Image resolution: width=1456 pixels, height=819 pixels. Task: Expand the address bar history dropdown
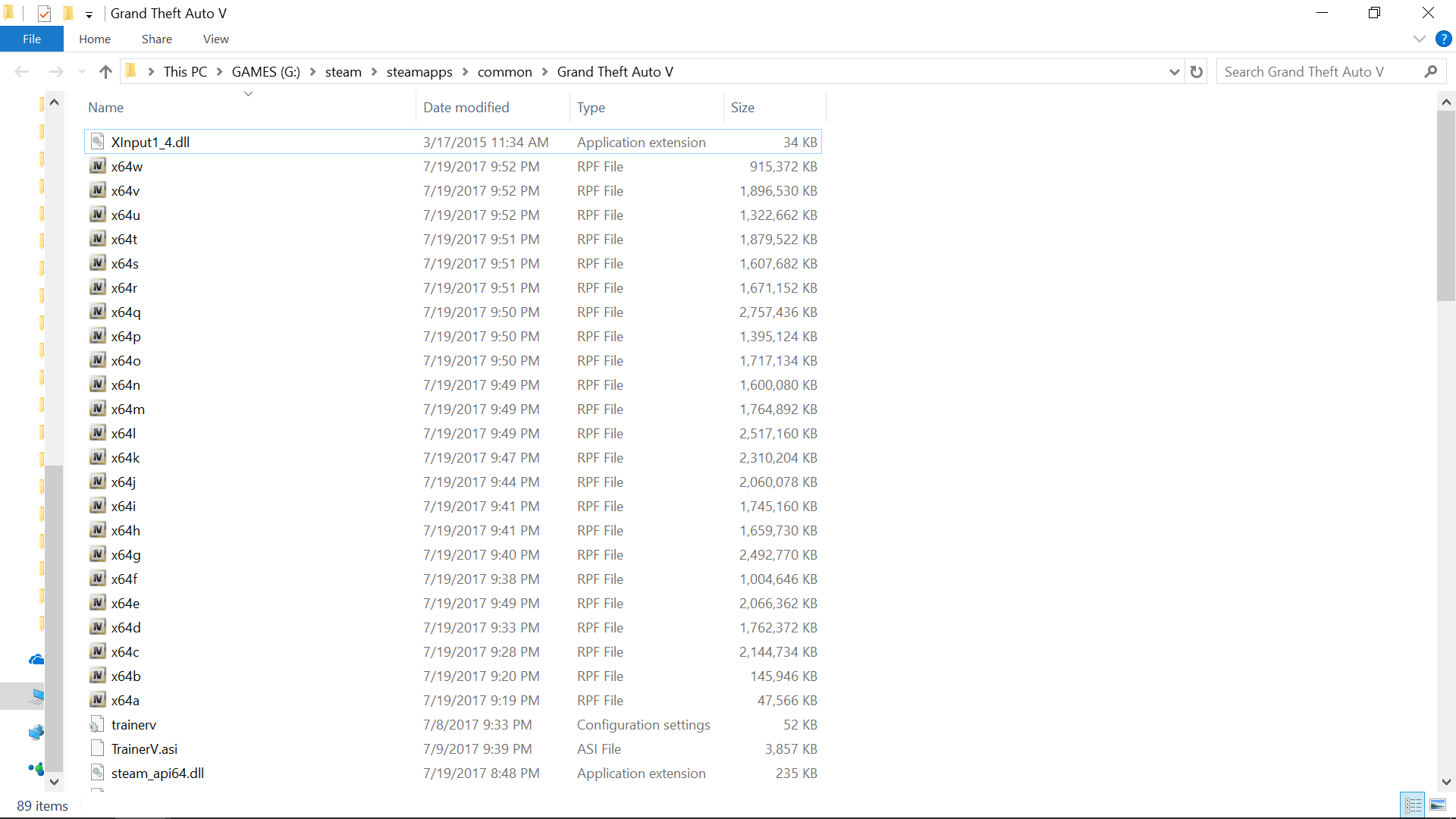pyautogui.click(x=1174, y=72)
